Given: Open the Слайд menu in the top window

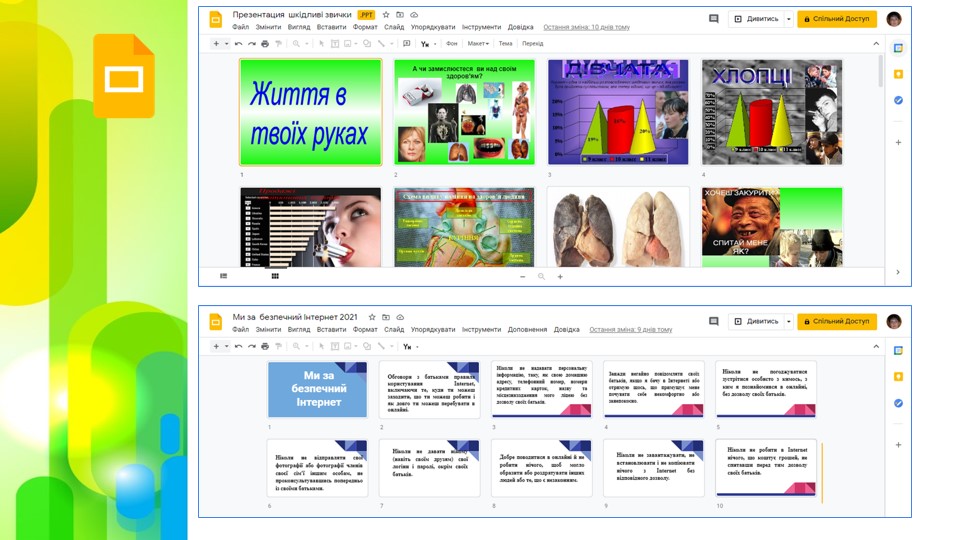Looking at the screenshot, I should 394,27.
